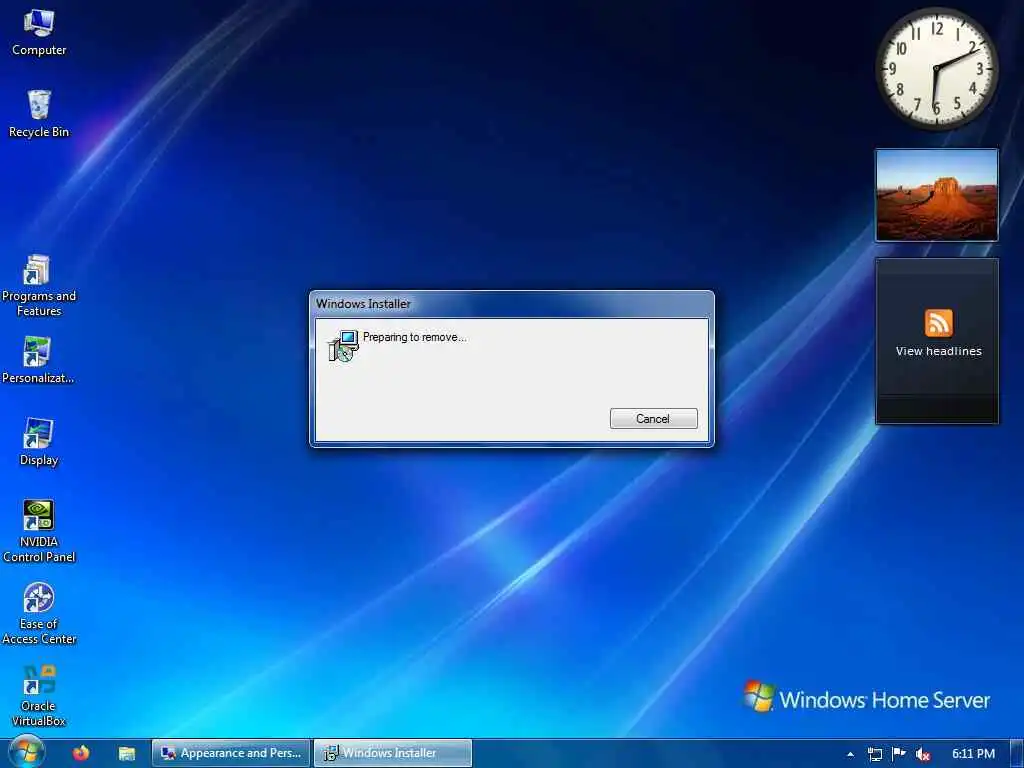The height and width of the screenshot is (768, 1024).
Task: Open the Start menu orb
Action: (26, 752)
